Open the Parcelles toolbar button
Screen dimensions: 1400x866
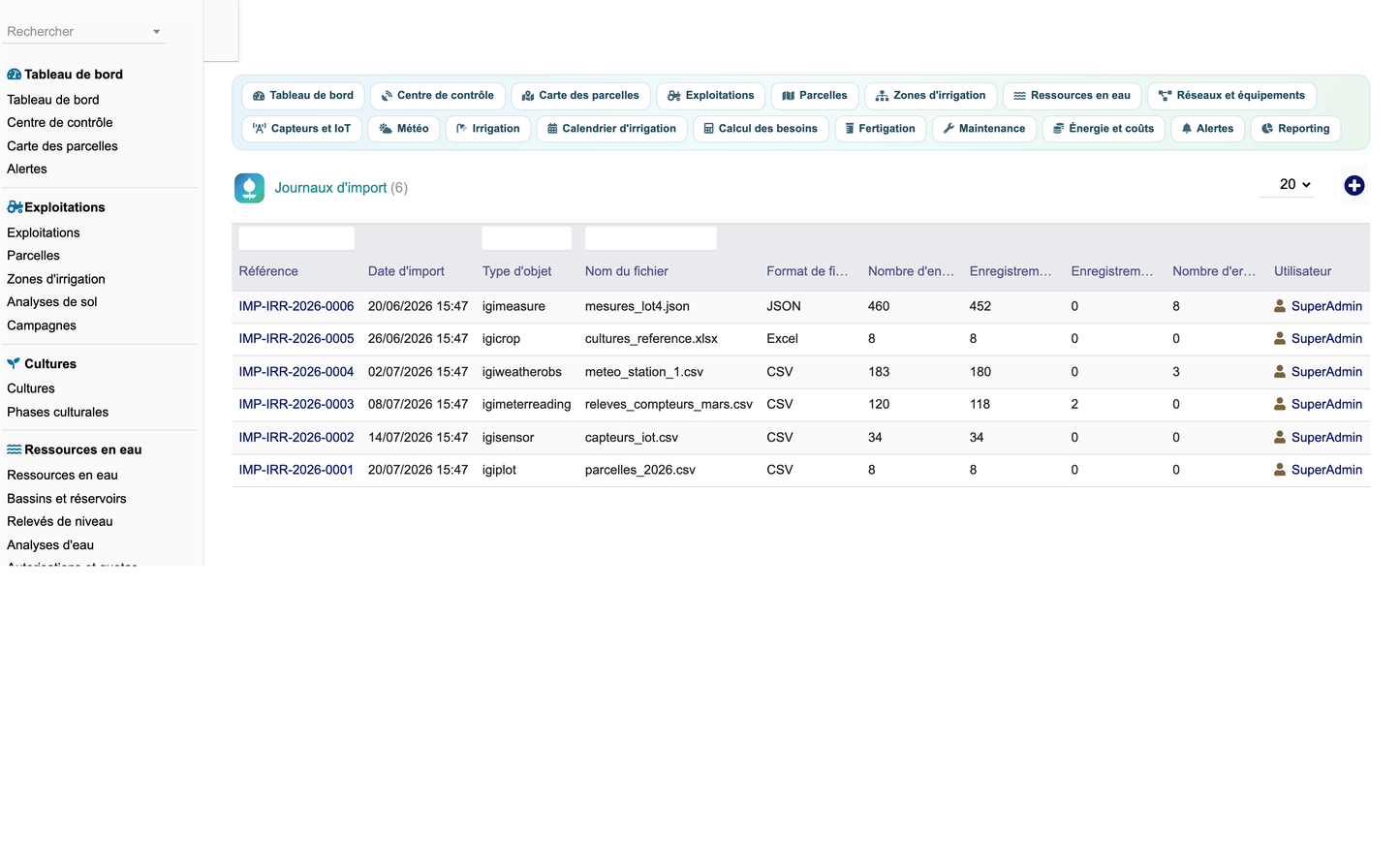point(815,96)
